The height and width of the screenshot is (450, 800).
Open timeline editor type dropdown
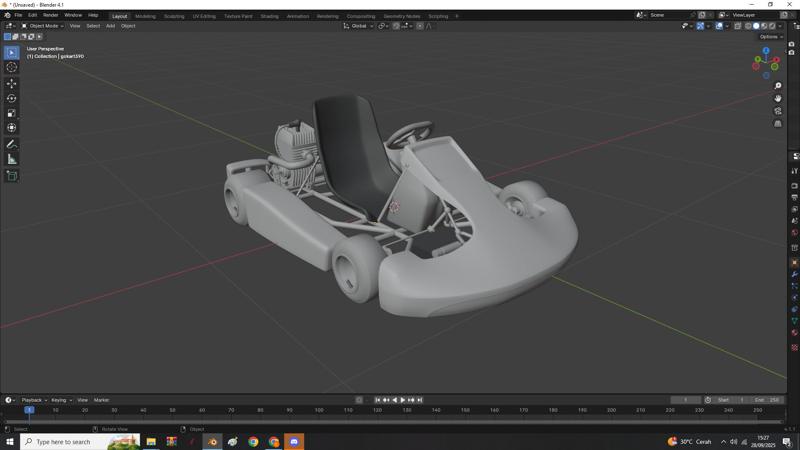10,400
